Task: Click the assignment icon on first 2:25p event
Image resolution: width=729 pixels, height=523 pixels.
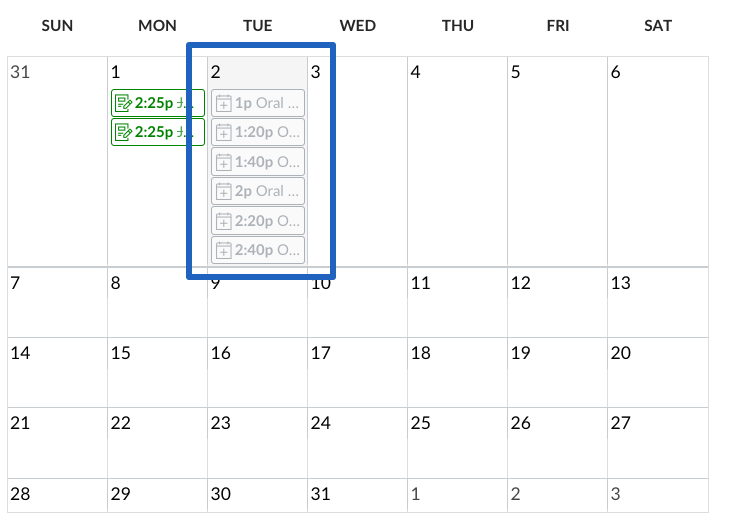Action: click(124, 103)
